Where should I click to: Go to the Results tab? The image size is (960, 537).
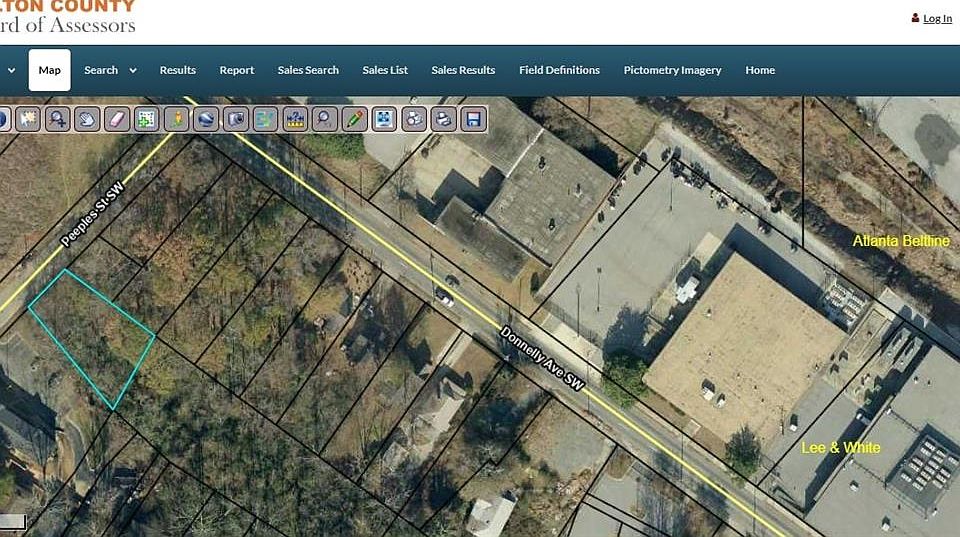coord(178,70)
